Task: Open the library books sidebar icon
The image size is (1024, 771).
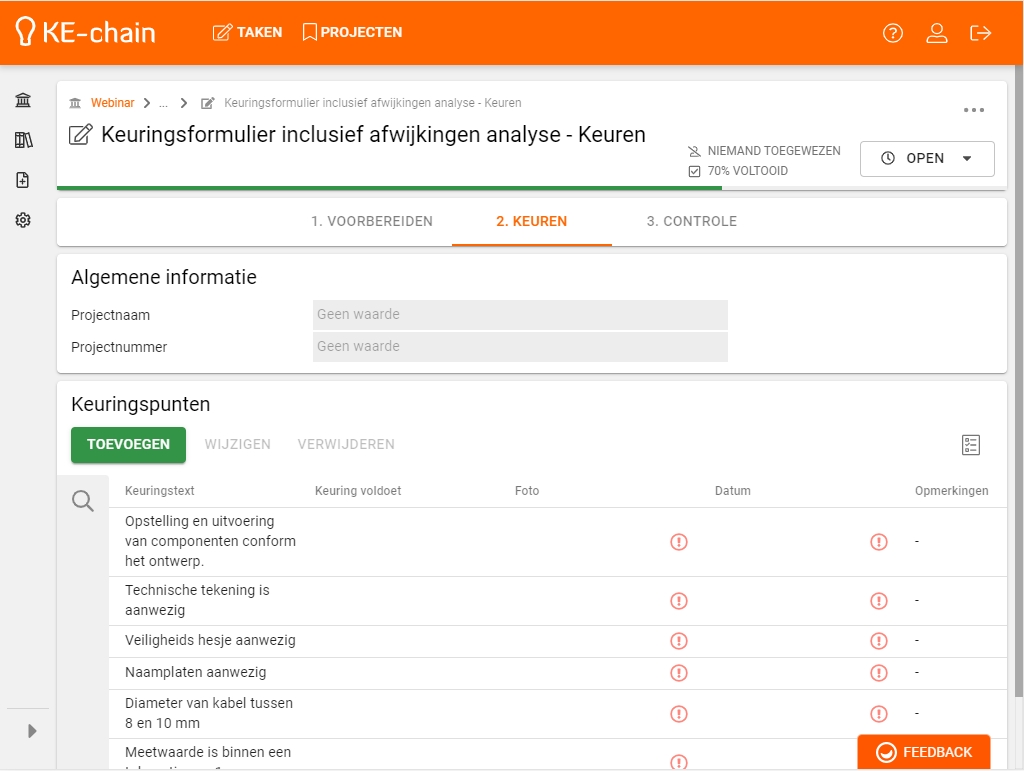Action: click(23, 140)
